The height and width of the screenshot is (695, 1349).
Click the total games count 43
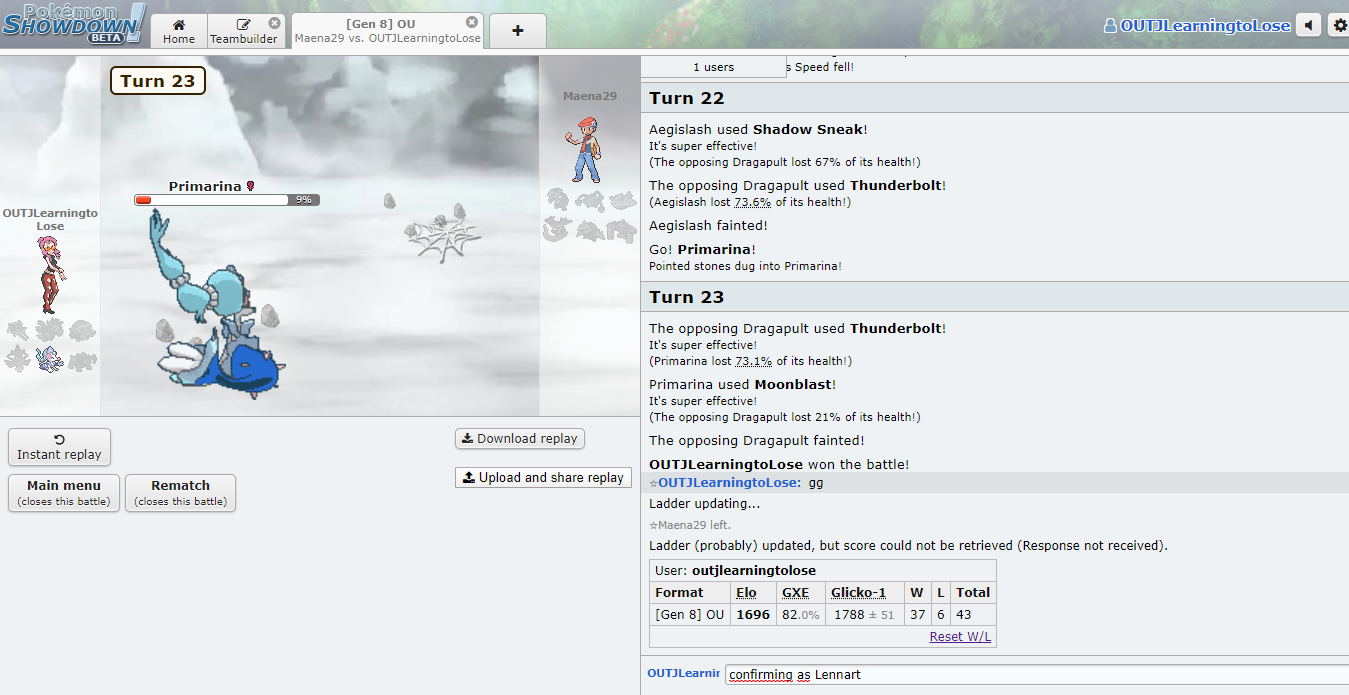[964, 615]
